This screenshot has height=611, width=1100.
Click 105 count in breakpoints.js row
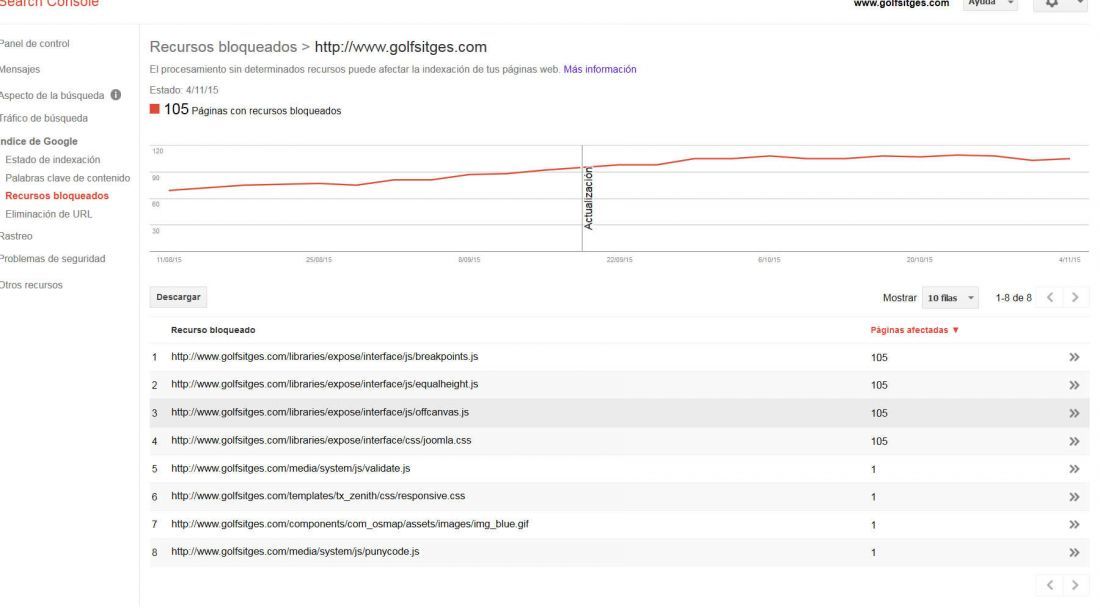879,357
